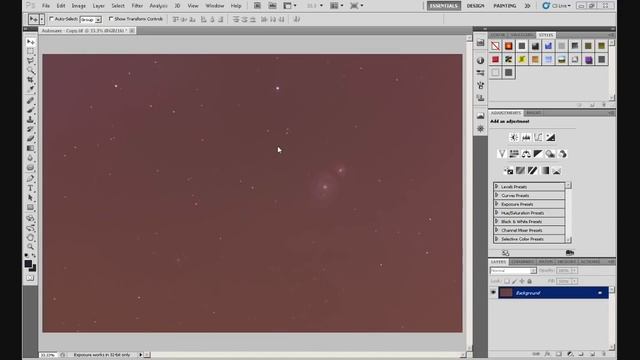This screenshot has width=640, height=360.
Task: Toggle Lock image pixels brush icon
Action: tap(514, 281)
